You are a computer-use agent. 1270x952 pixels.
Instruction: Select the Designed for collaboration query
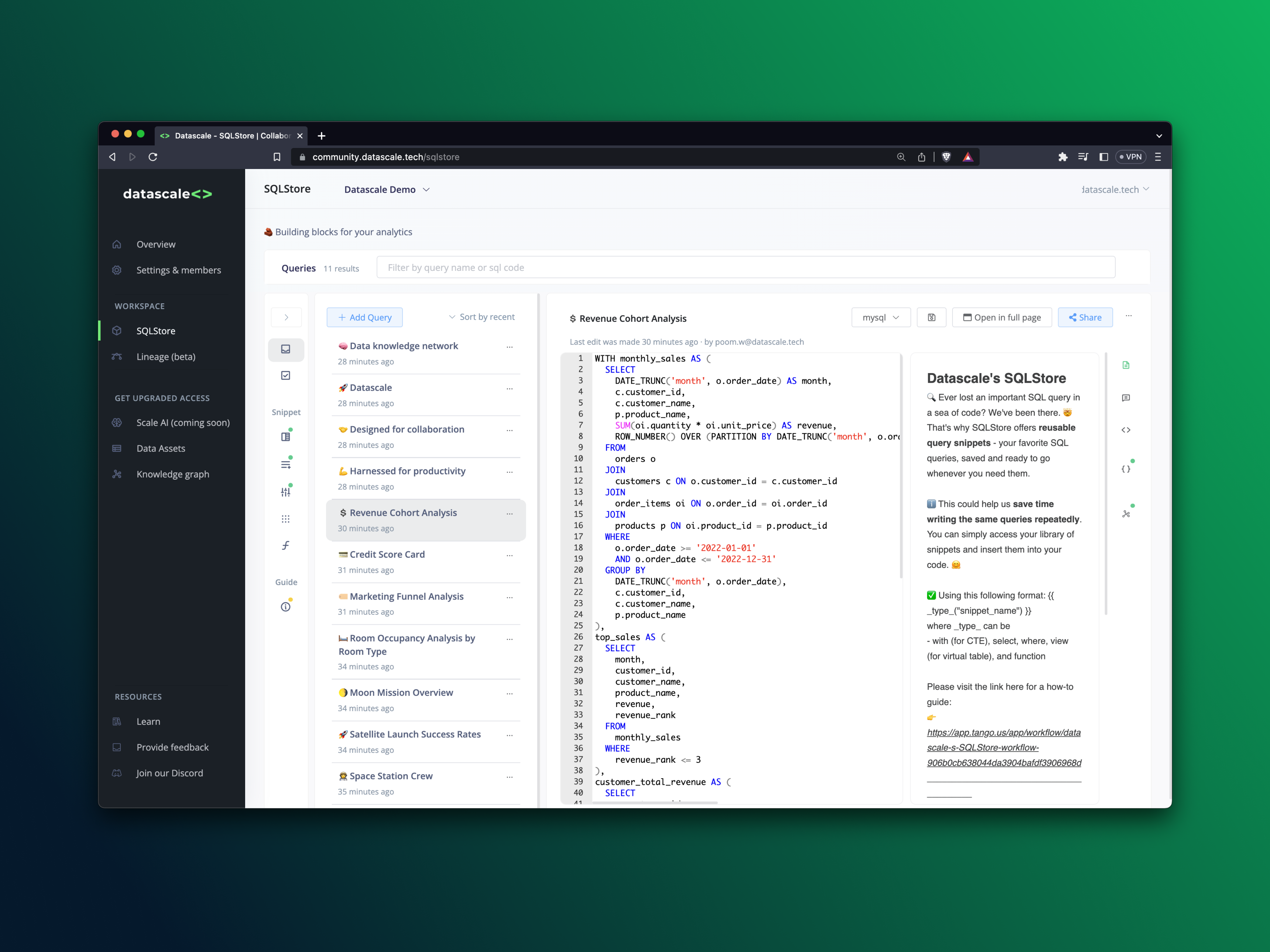pyautogui.click(x=425, y=437)
